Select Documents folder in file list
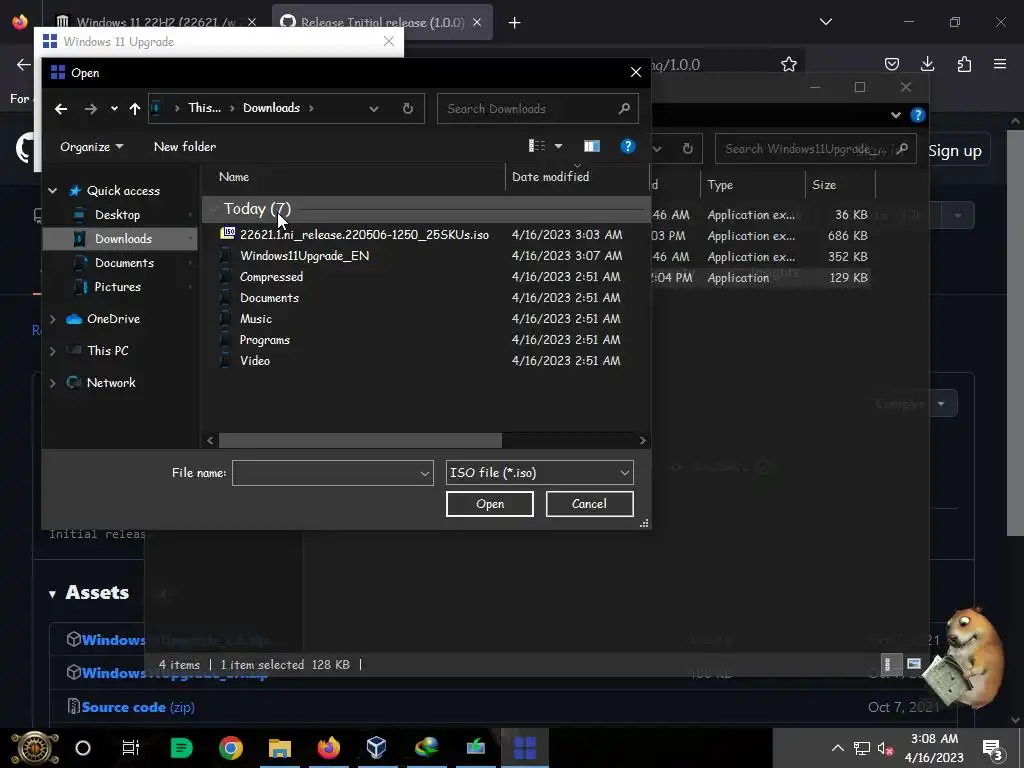Viewport: 1024px width, 768px height. pos(269,298)
